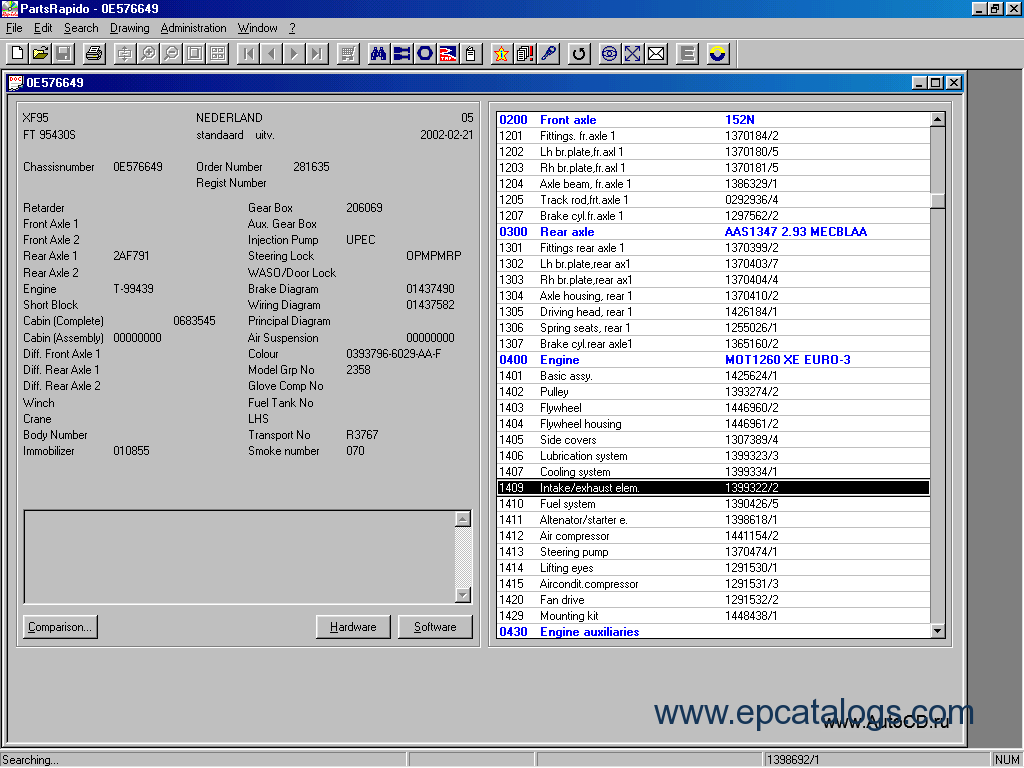This screenshot has width=1024, height=768.
Task: Click the zoom-in magnifier icon
Action: tap(148, 54)
